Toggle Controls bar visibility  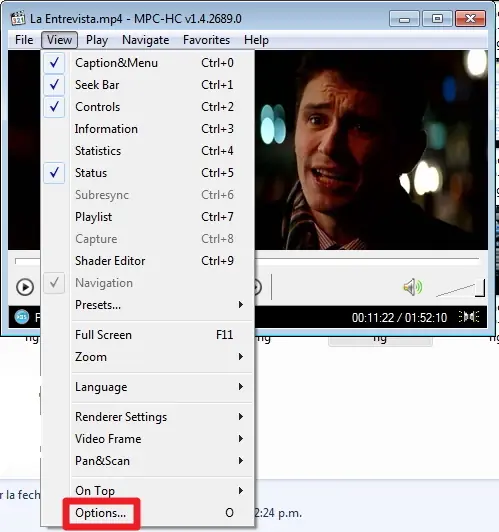149,107
